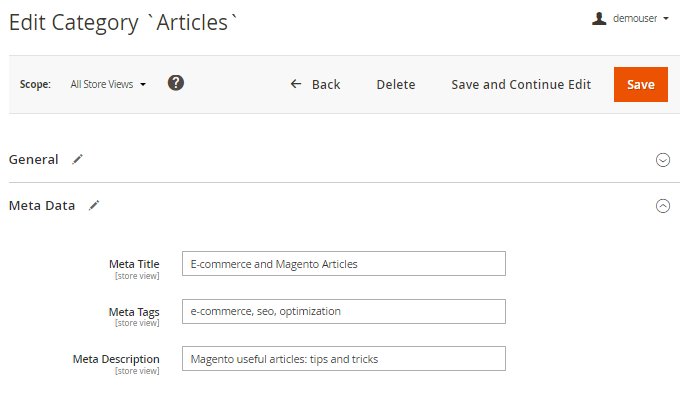Click the General section heading
Screen dimensions: 685x414
[34, 159]
